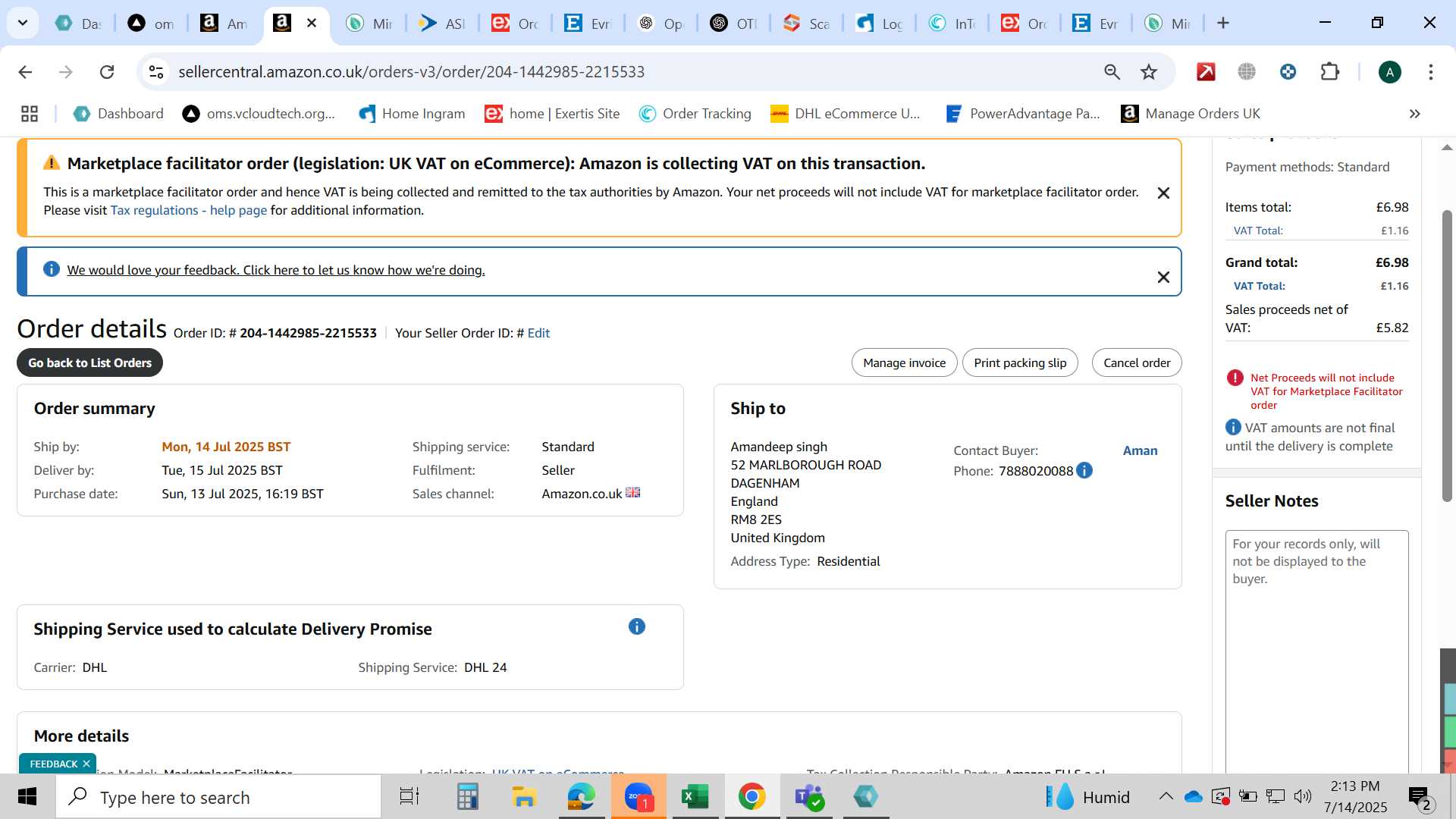The width and height of the screenshot is (1456, 819).
Task: Show hidden system tray icons
Action: 1166,796
